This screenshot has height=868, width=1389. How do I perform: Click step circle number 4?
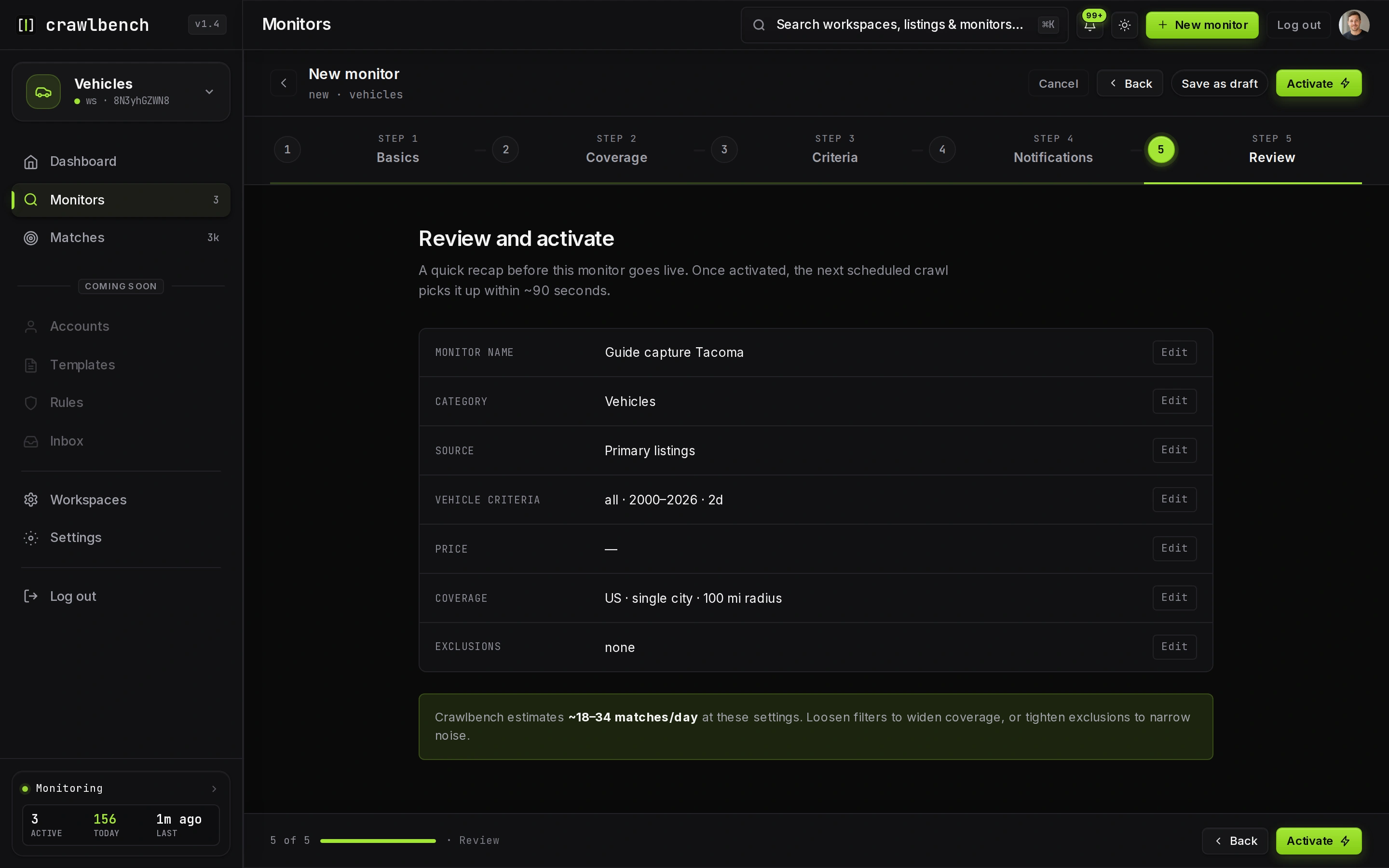(942, 150)
